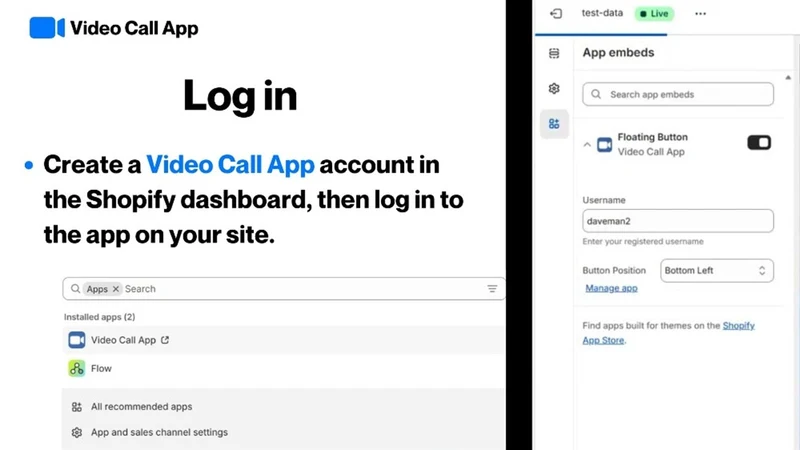The width and height of the screenshot is (800, 450).
Task: Remove the Apps filter chip with its X
Action: coord(116,289)
